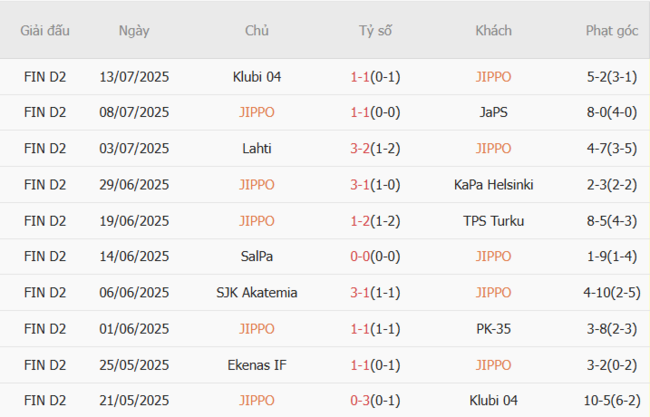This screenshot has height=417, width=650.
Task: Click the Giải đấu column header
Action: 45,31
